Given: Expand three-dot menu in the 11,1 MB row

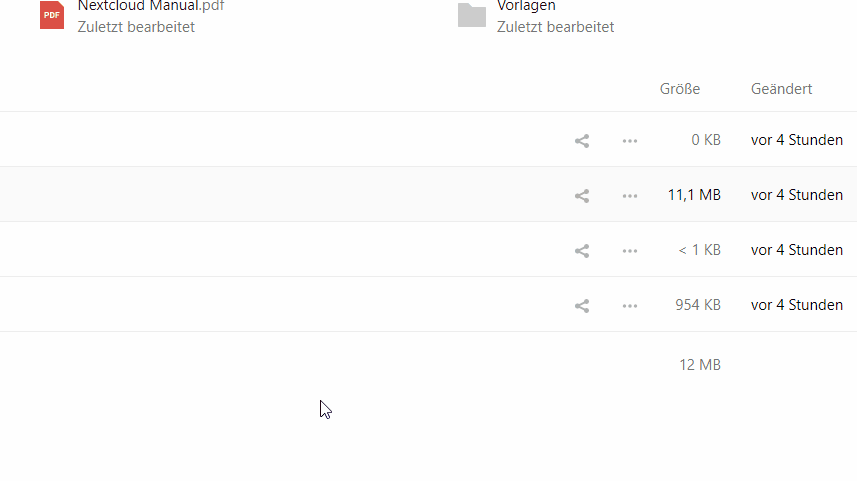Looking at the screenshot, I should pyautogui.click(x=630, y=196).
